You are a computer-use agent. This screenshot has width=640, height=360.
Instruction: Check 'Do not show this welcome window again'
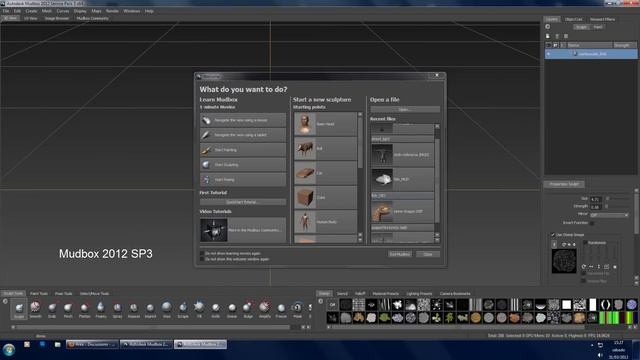click(202, 259)
